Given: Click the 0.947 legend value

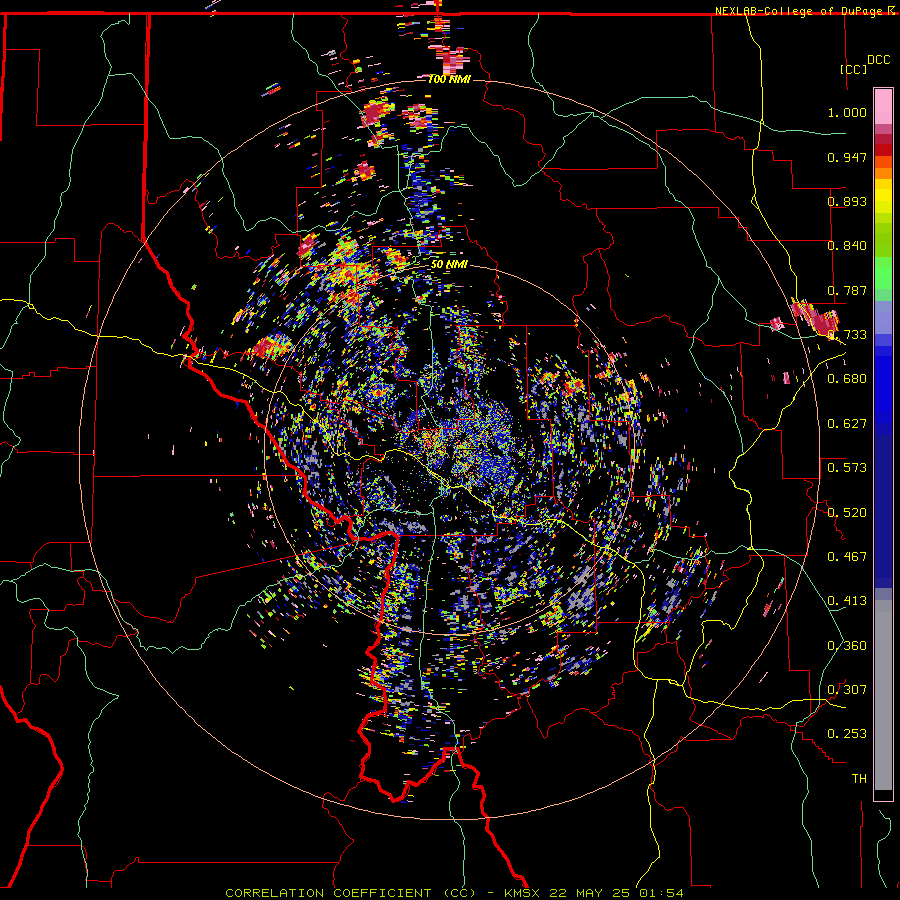Looking at the screenshot, I should [x=847, y=157].
